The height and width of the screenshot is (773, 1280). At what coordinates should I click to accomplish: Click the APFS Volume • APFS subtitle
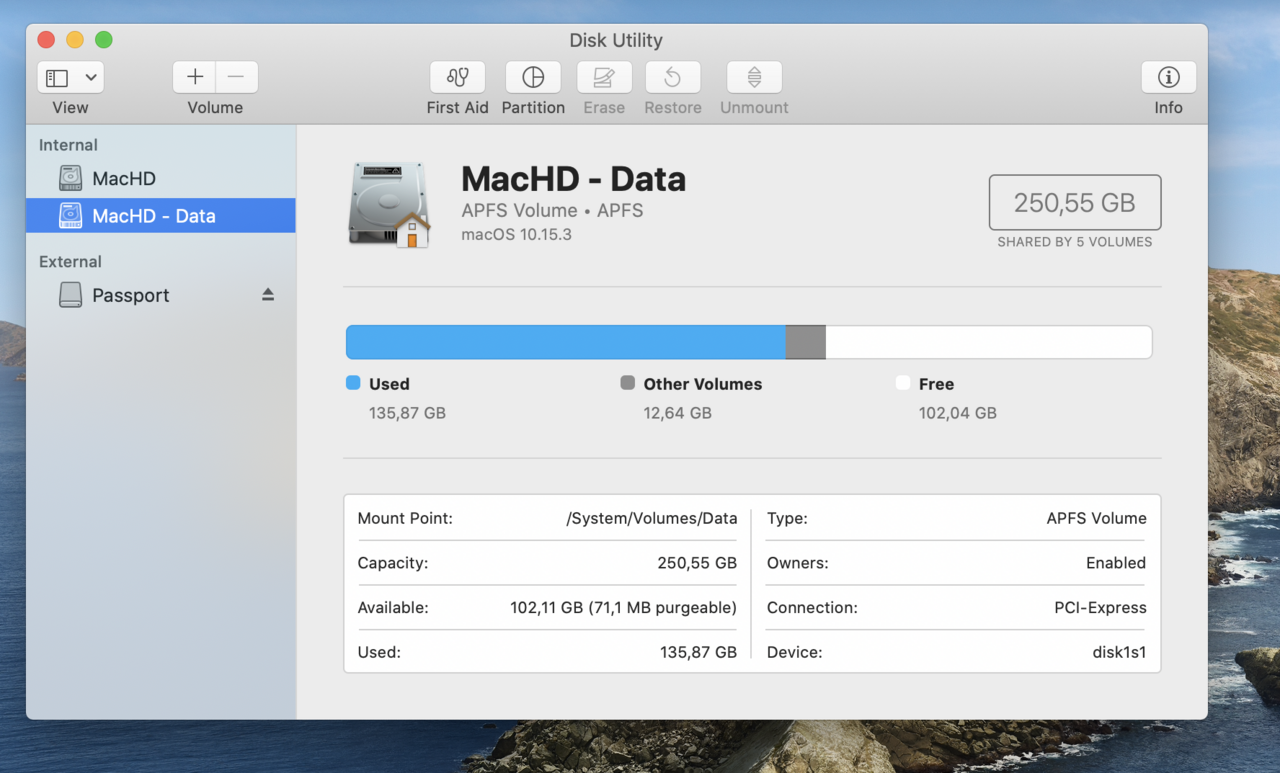[x=552, y=211]
